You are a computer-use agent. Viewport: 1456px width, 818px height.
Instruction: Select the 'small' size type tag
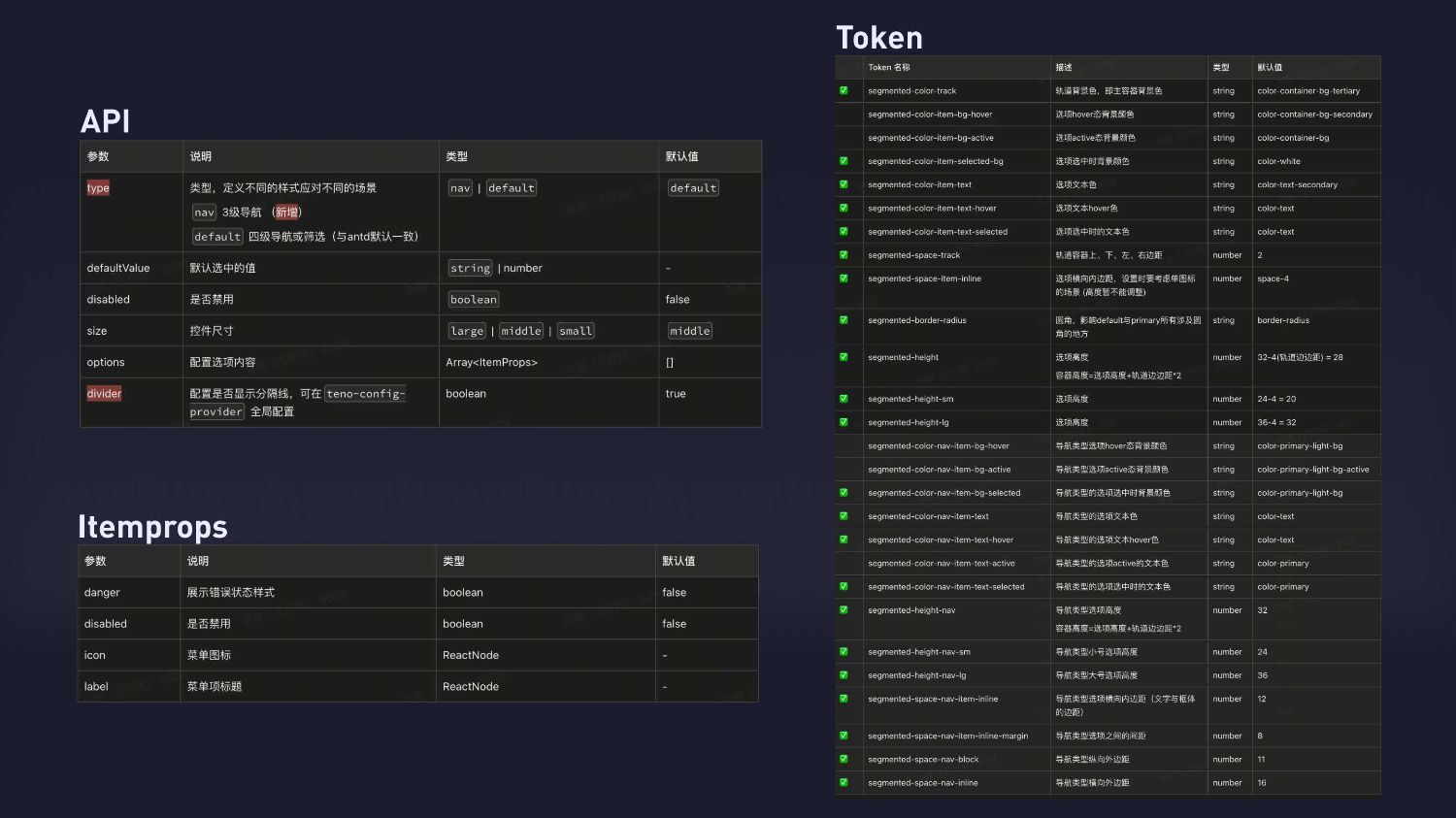coord(575,331)
